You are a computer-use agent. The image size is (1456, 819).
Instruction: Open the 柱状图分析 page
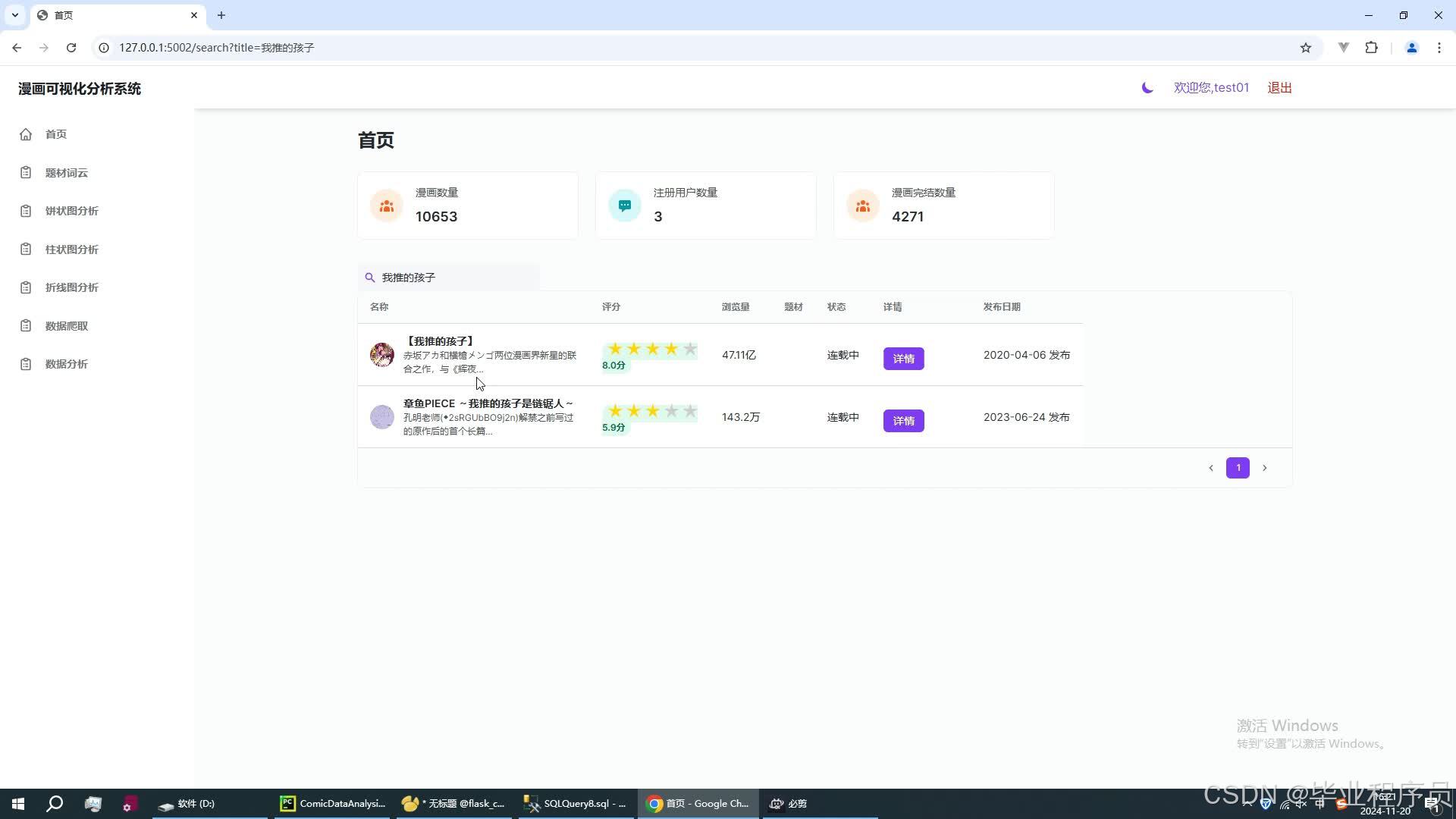(71, 249)
